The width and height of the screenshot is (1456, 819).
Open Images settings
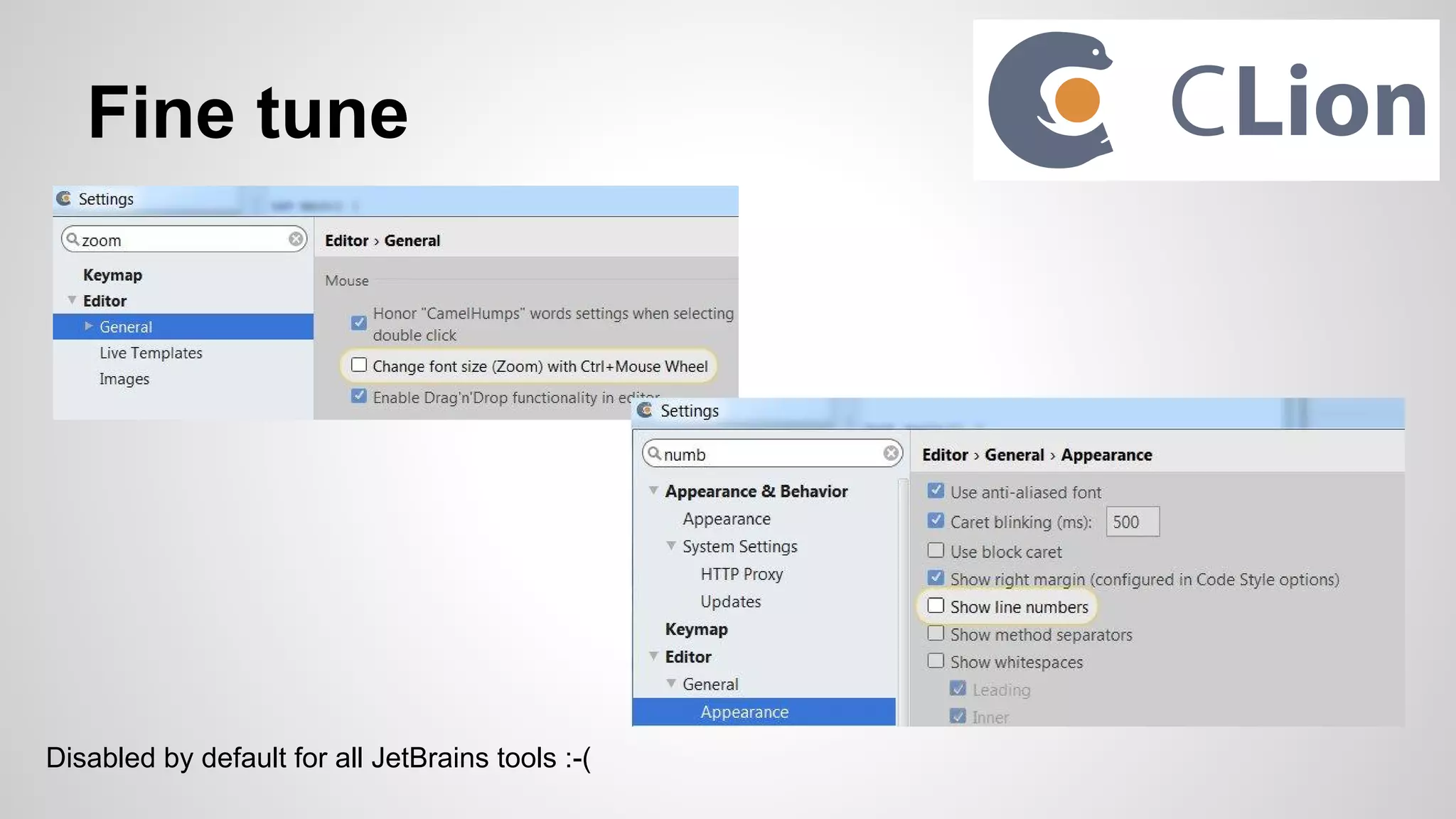coord(124,379)
